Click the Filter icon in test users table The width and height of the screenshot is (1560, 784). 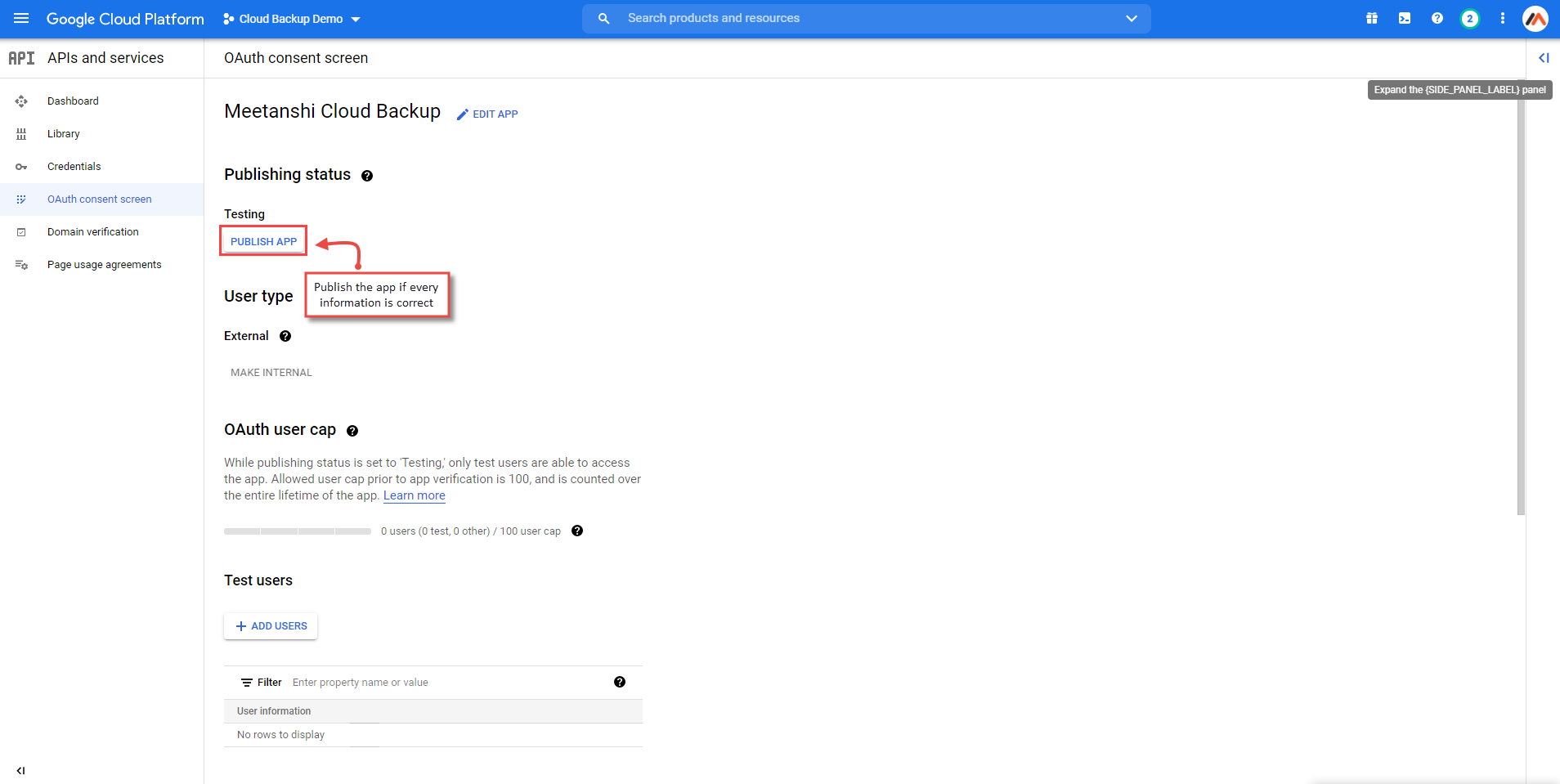[247, 683]
